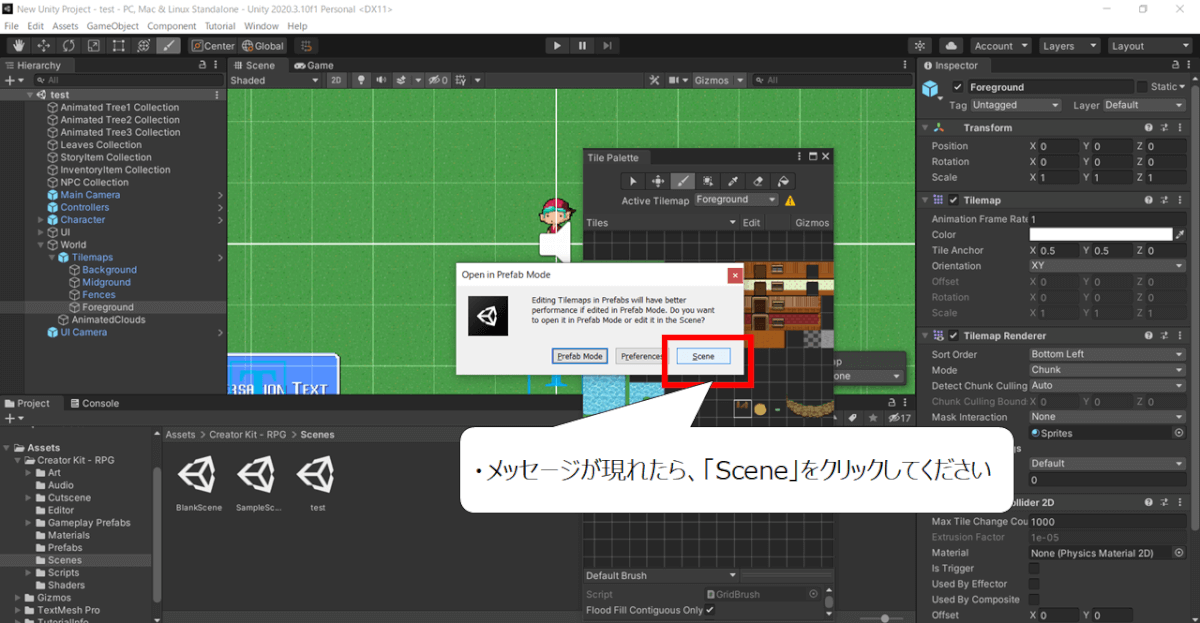Enable the Is Trigger checkbox
This screenshot has width=1200, height=623.
(1034, 569)
